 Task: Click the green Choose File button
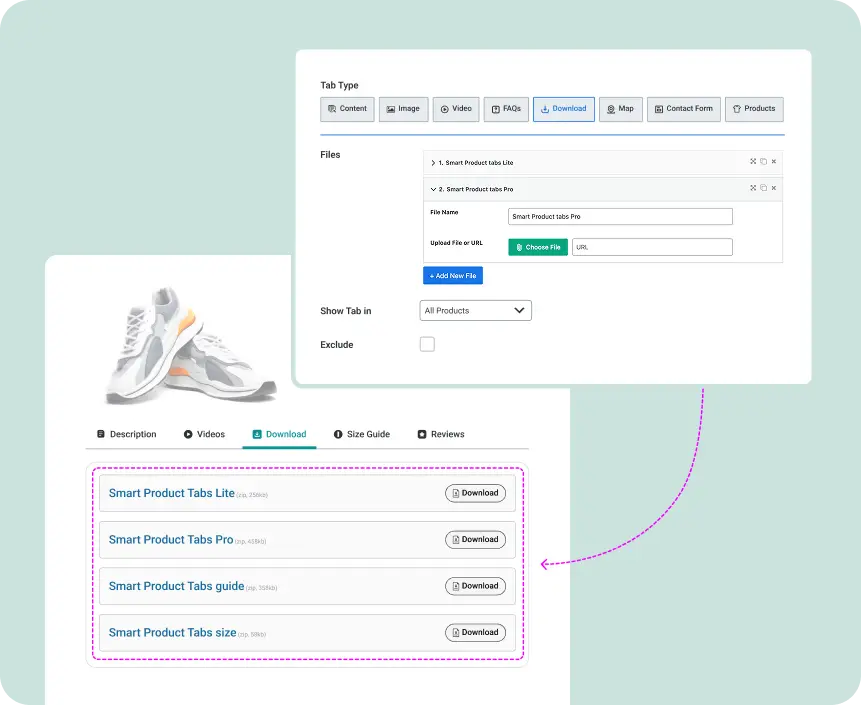click(538, 247)
